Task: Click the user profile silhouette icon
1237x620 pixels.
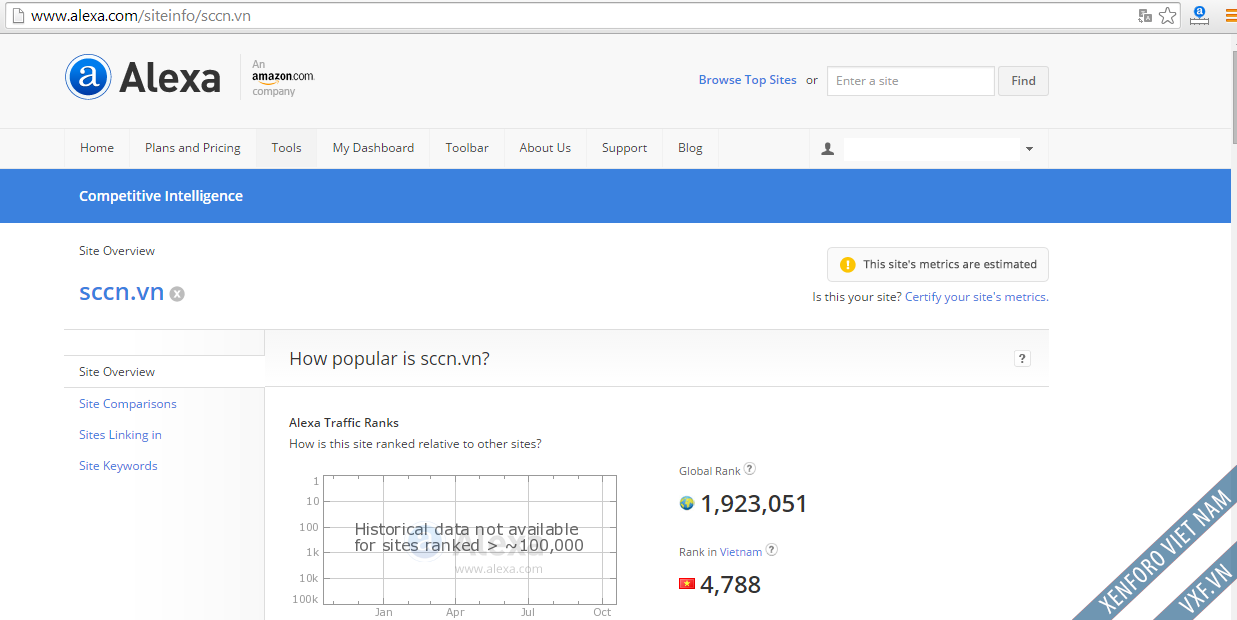Action: 827,149
